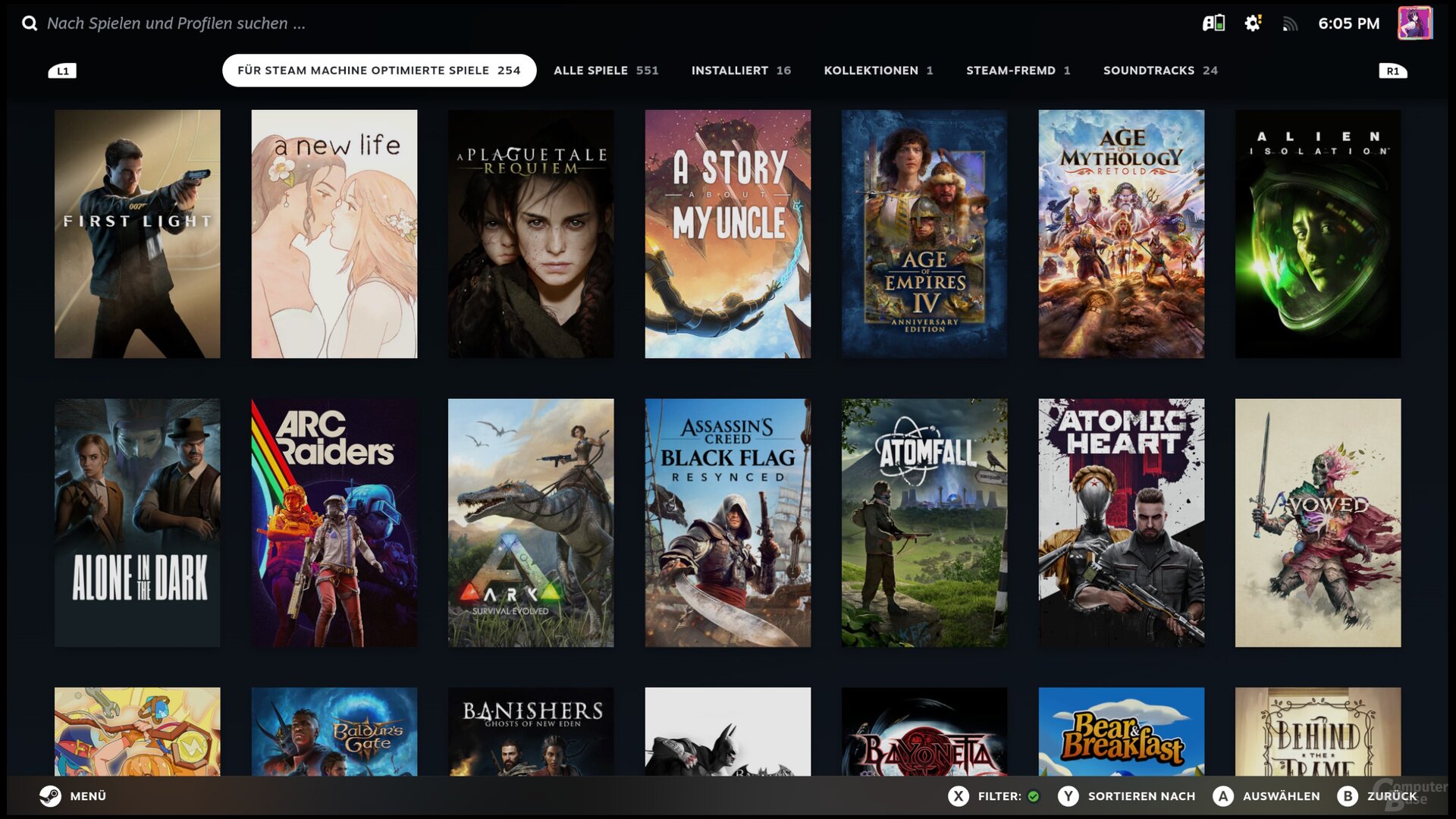The width and height of the screenshot is (1456, 819).
Task: Choose Assassin's Creed Black Flag Resynced
Action: [x=728, y=522]
